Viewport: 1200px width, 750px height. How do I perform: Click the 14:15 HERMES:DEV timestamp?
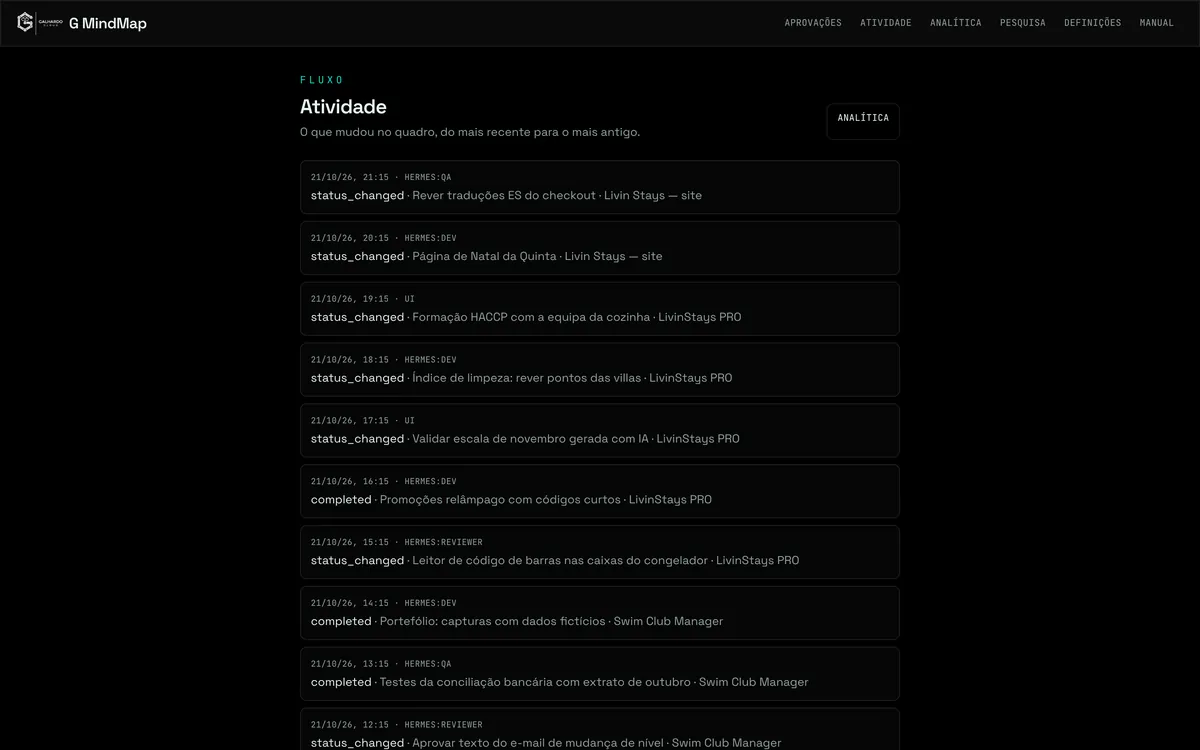(384, 604)
